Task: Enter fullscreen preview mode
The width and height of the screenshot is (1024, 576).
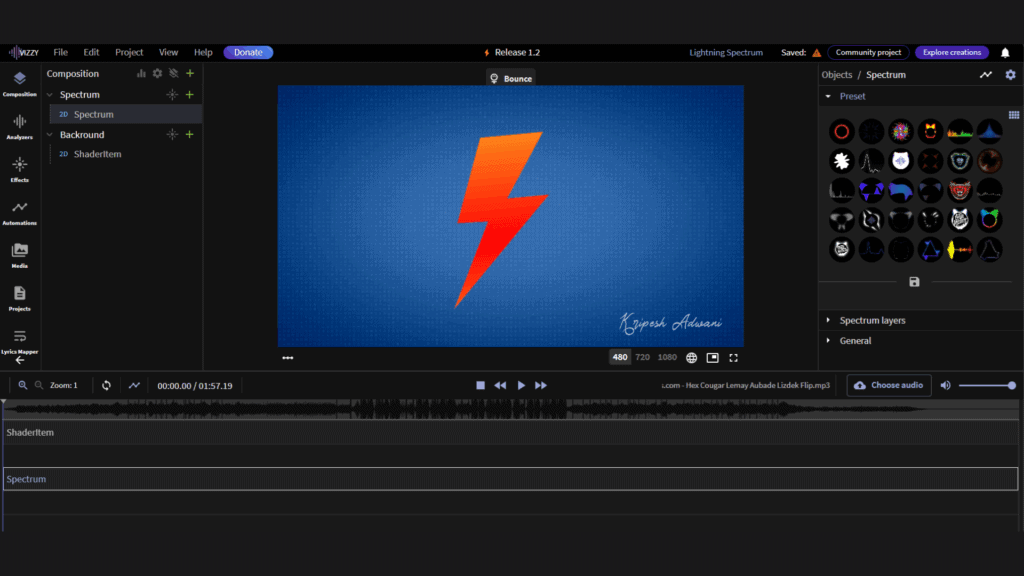Action: coord(734,357)
